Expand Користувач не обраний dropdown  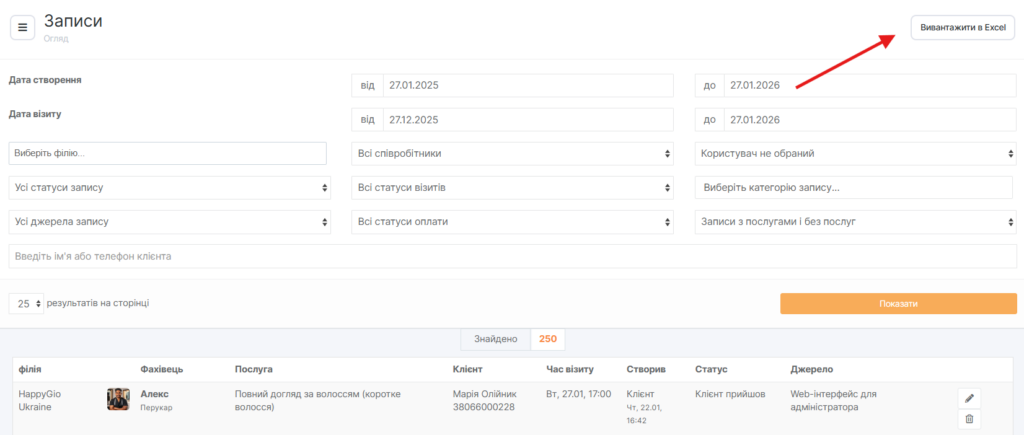tap(856, 154)
